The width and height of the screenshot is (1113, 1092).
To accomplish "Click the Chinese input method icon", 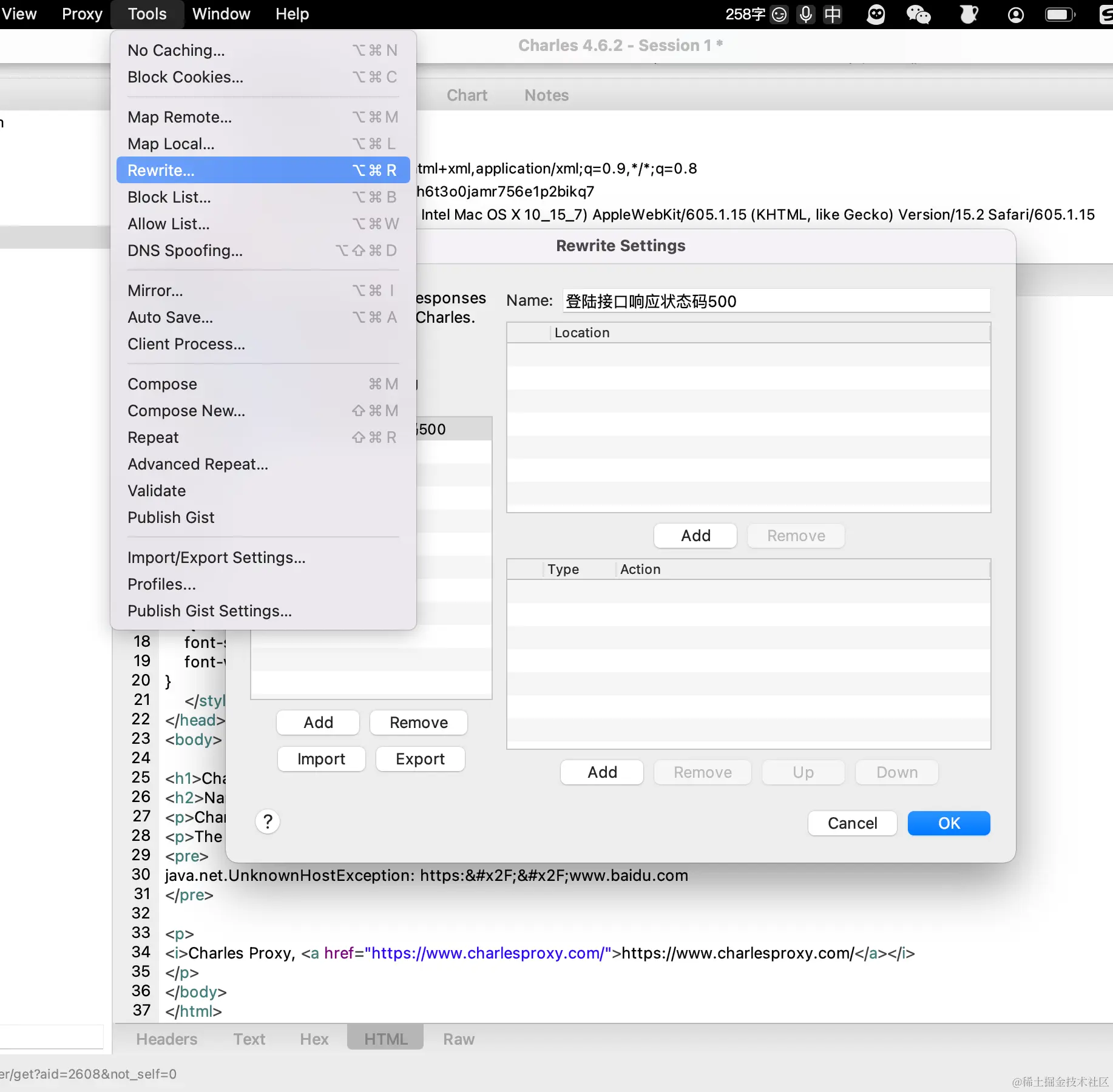I will point(833,14).
